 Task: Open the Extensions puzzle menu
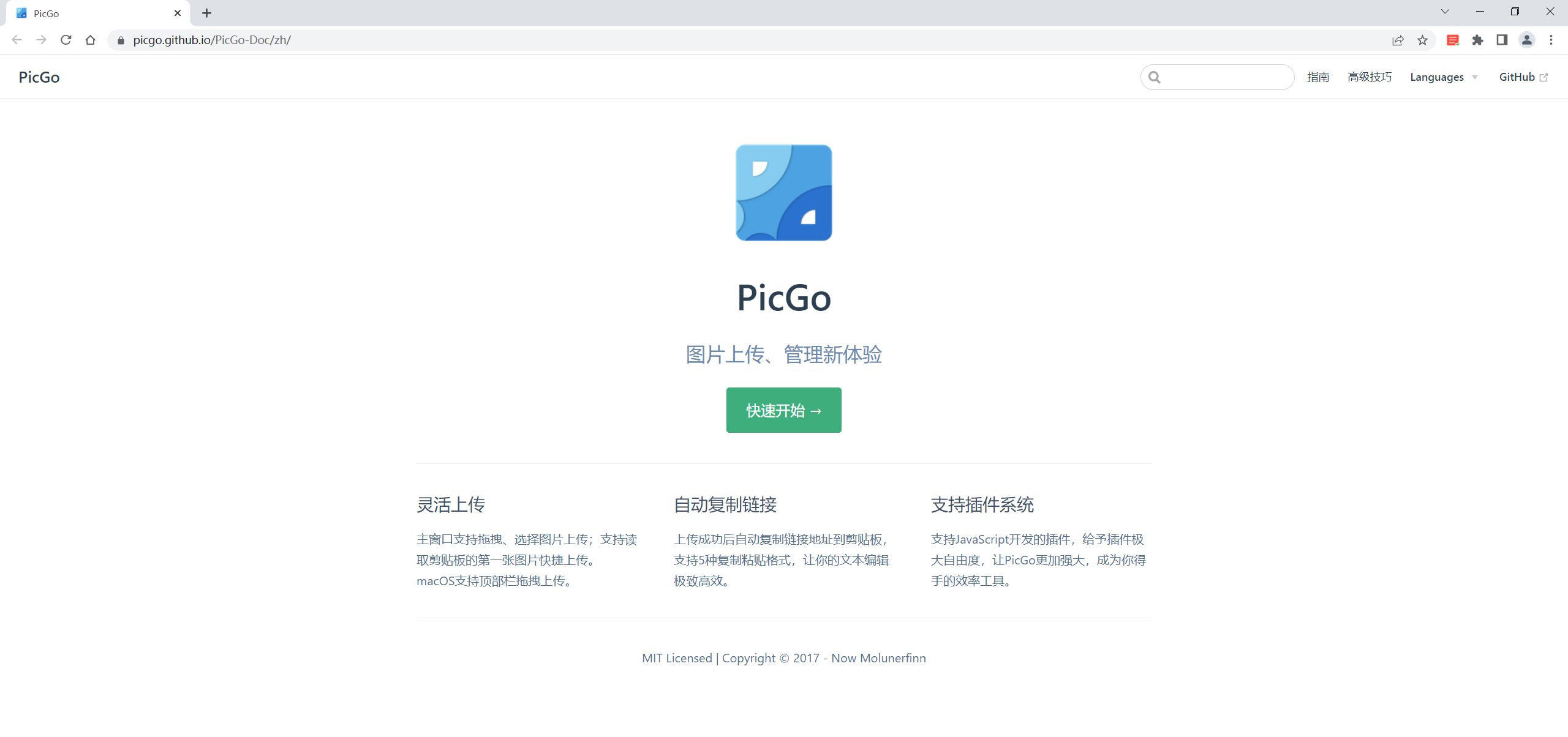1477,40
